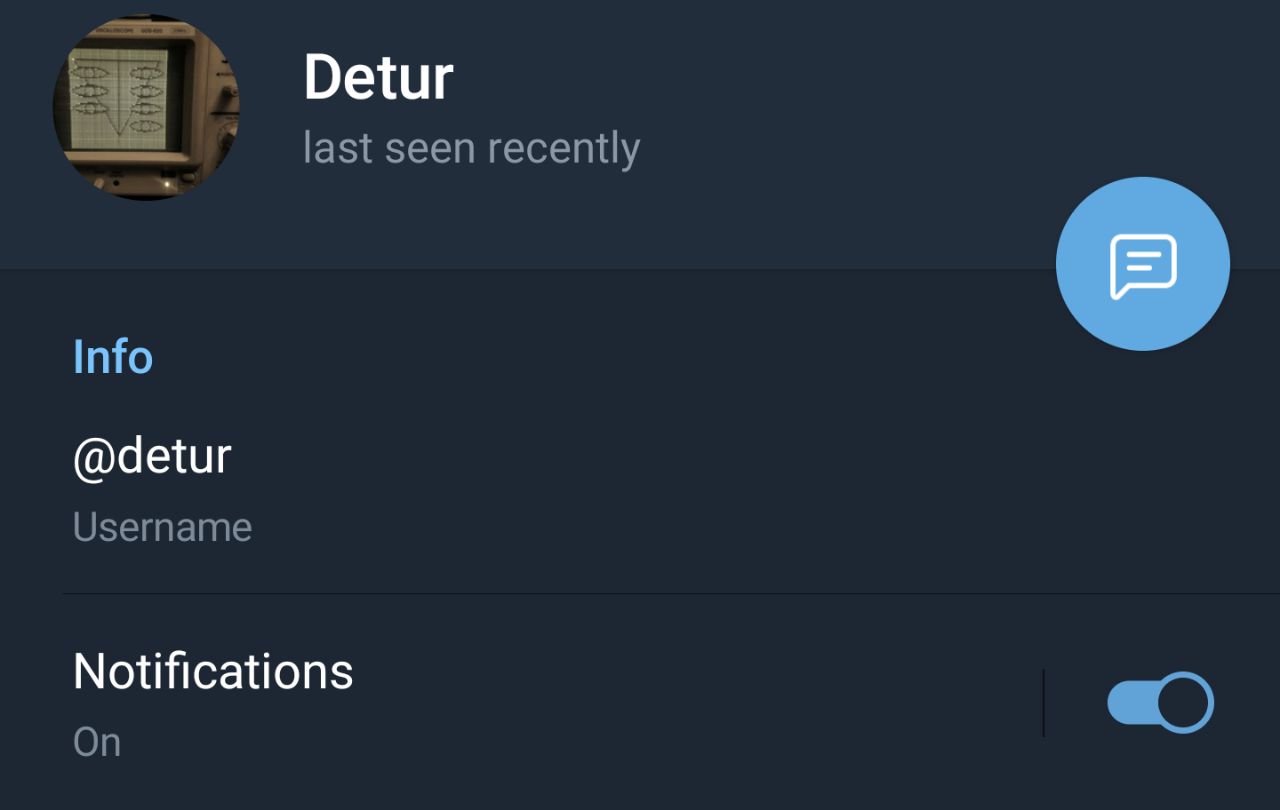Click the vertical divider beside the notification switch
1280x810 pixels.
click(x=1043, y=703)
